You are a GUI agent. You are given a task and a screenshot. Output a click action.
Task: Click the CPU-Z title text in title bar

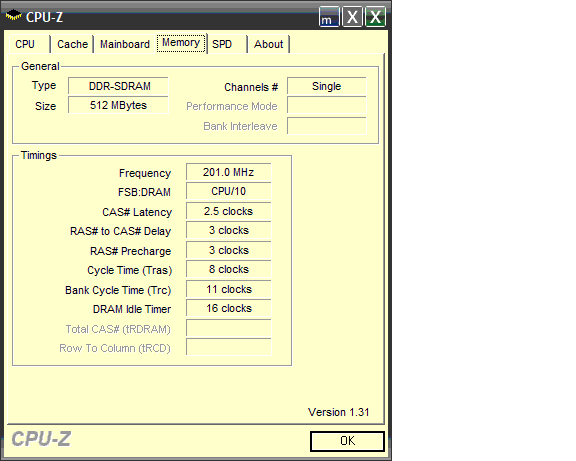(44, 17)
